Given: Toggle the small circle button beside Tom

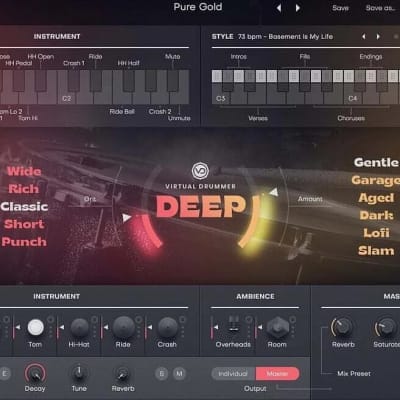Looking at the screenshot, I should 50,320.
